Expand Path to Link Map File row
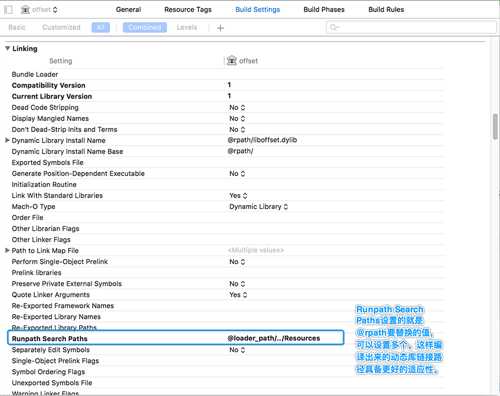The width and height of the screenshot is (500, 396). (7, 250)
